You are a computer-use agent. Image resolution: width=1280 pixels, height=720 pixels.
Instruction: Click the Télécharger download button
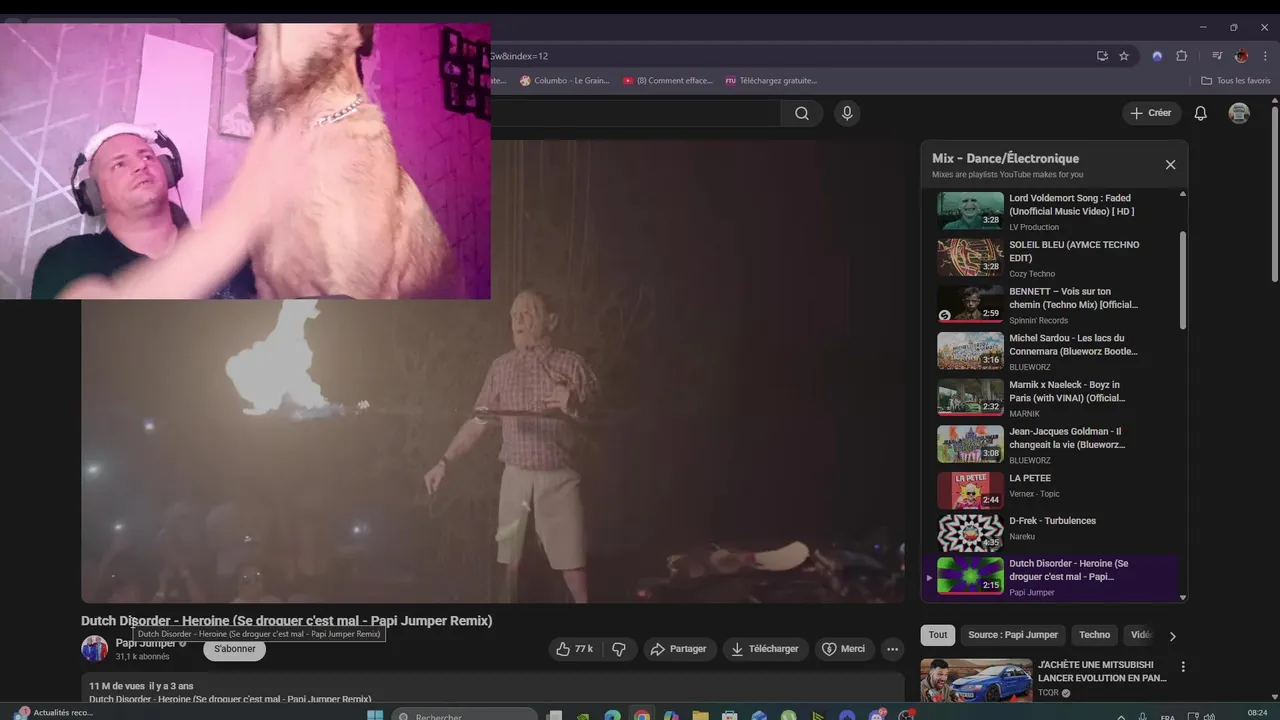click(x=765, y=649)
